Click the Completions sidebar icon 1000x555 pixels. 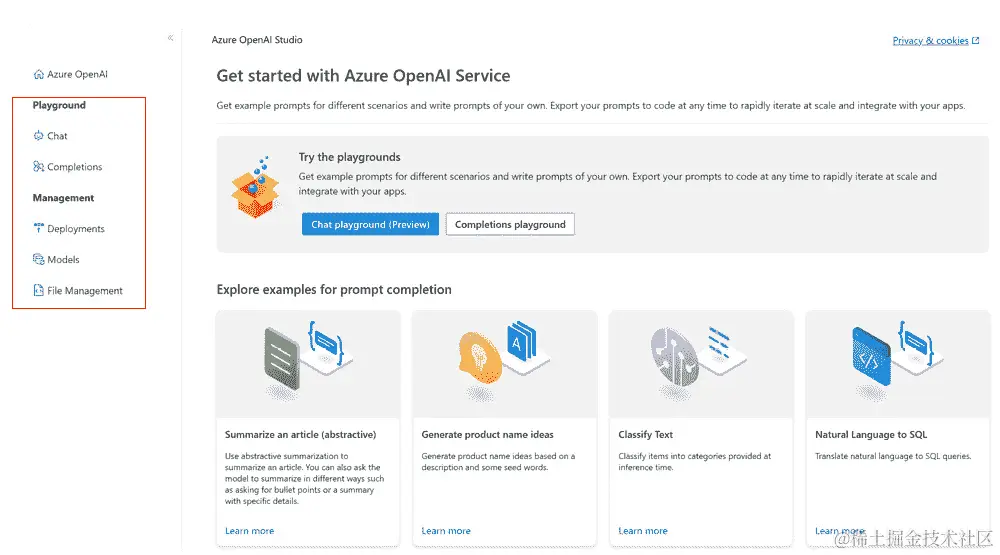pyautogui.click(x=39, y=166)
